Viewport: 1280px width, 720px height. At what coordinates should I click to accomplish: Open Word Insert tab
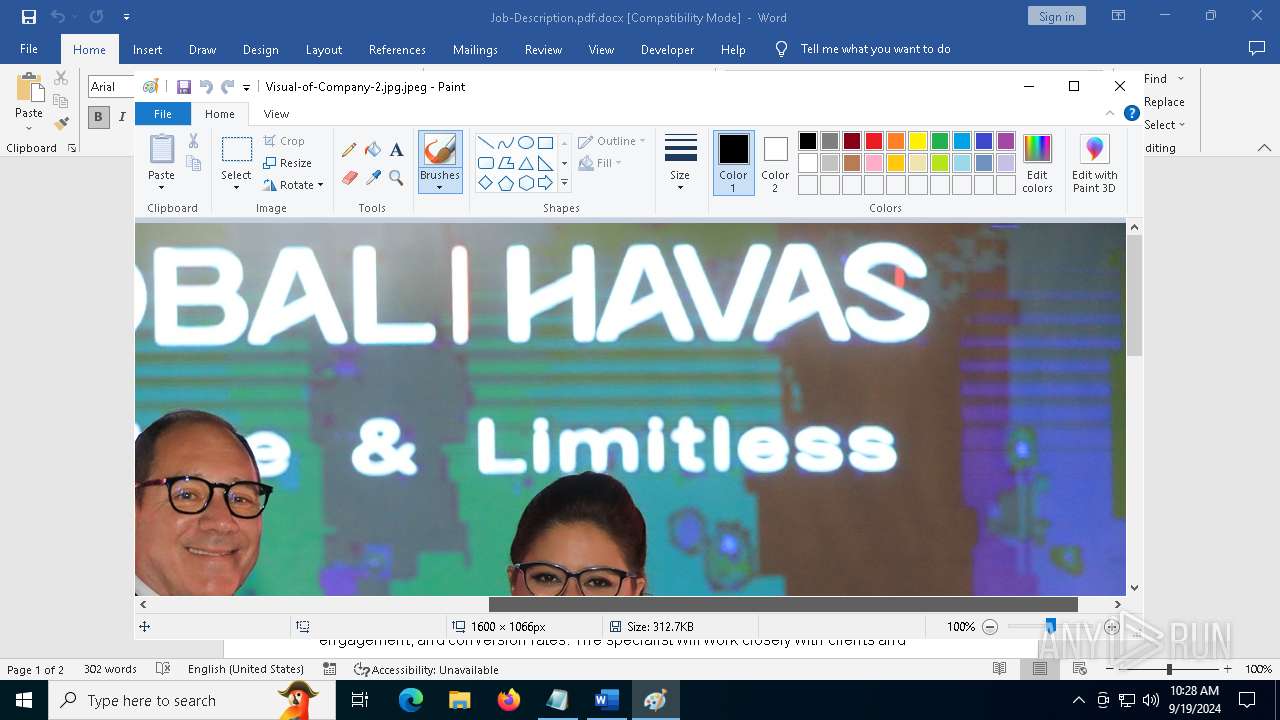(147, 49)
